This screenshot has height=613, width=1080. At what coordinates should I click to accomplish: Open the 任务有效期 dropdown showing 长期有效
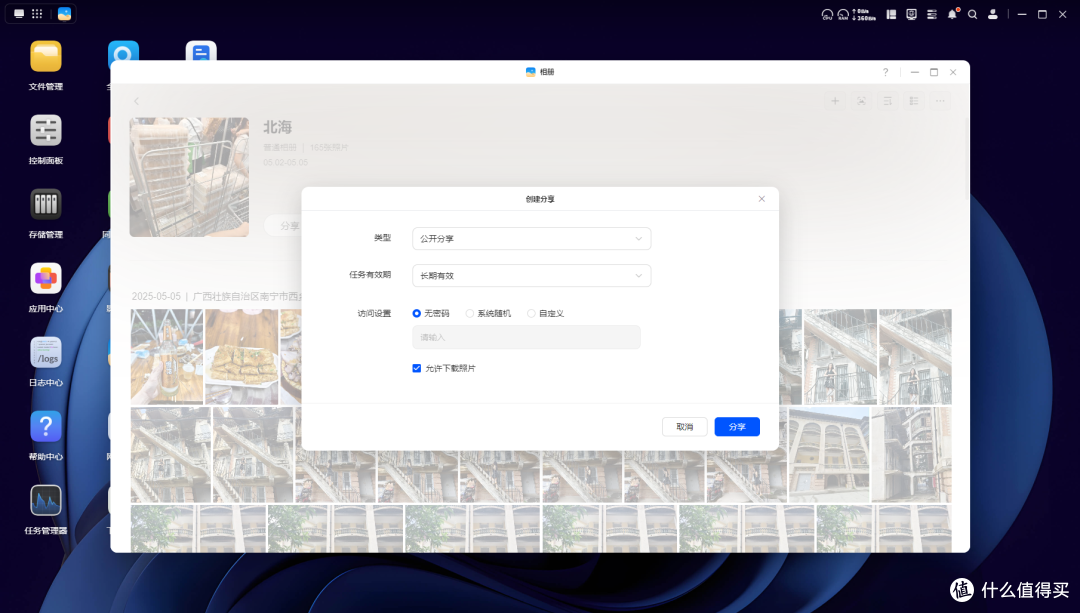[531, 276]
